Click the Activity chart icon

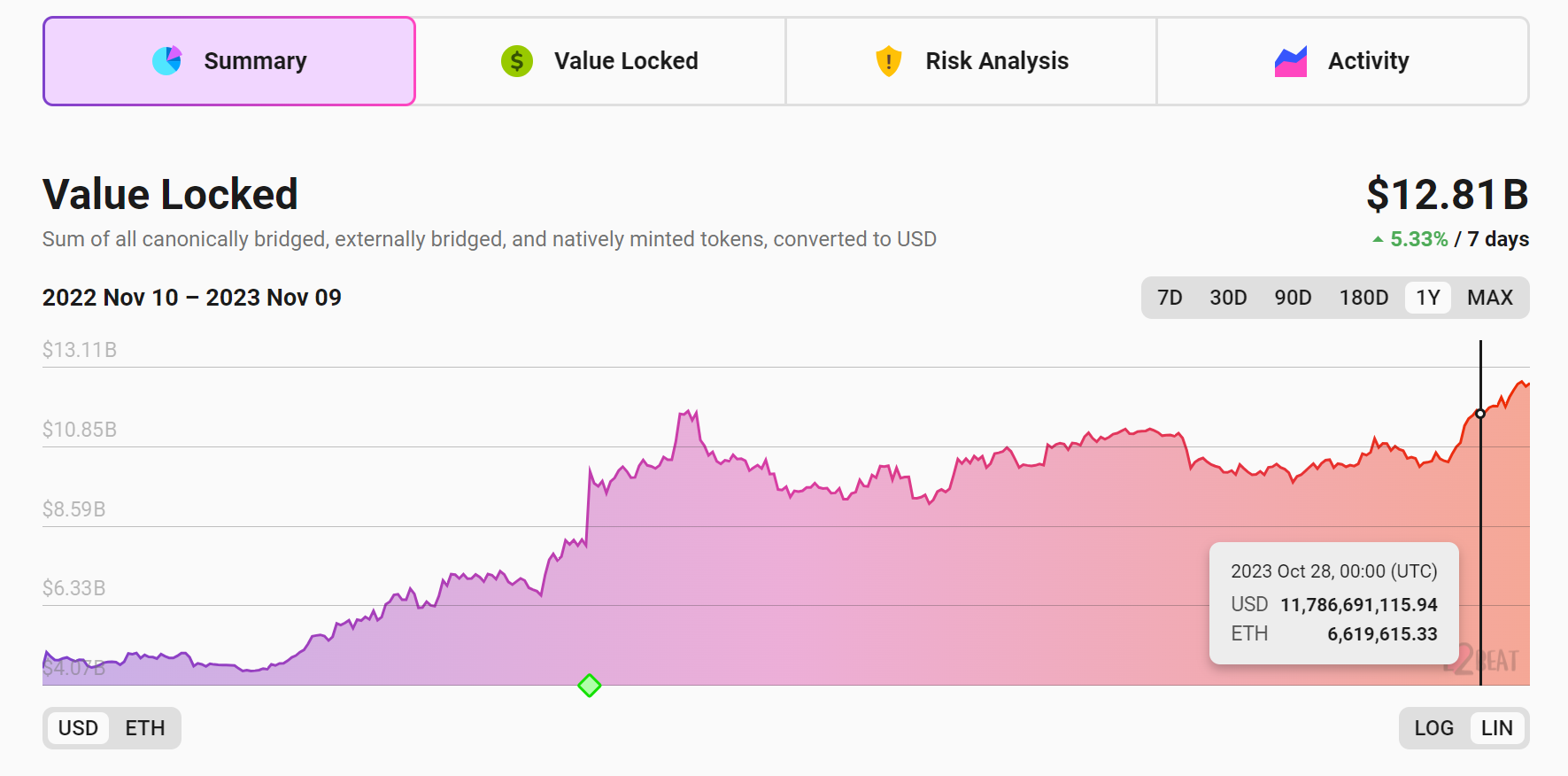[1290, 61]
